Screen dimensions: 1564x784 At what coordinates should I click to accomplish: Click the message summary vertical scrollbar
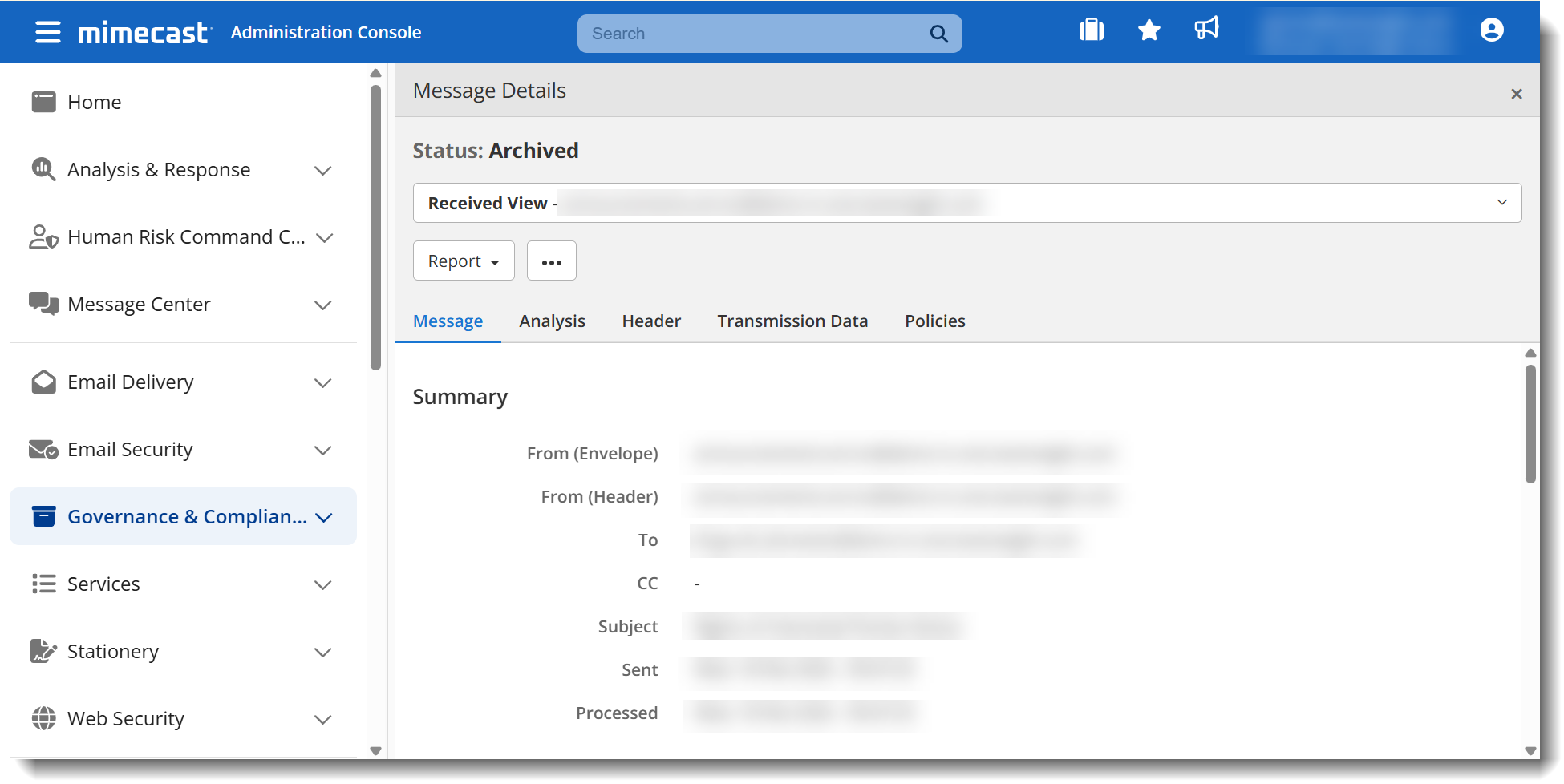tap(1530, 425)
